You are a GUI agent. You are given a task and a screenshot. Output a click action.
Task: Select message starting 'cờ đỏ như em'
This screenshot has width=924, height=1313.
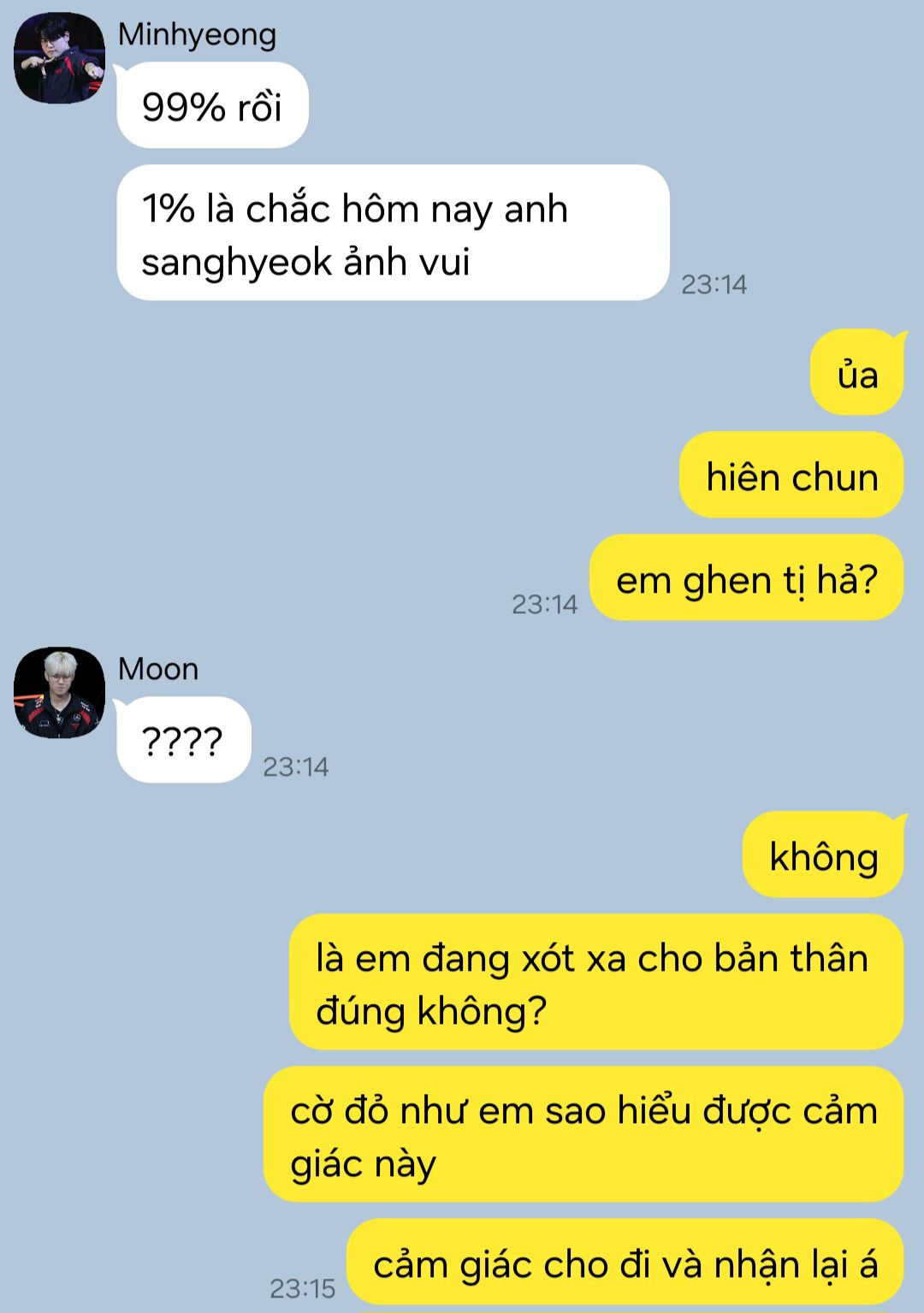coord(583,1134)
